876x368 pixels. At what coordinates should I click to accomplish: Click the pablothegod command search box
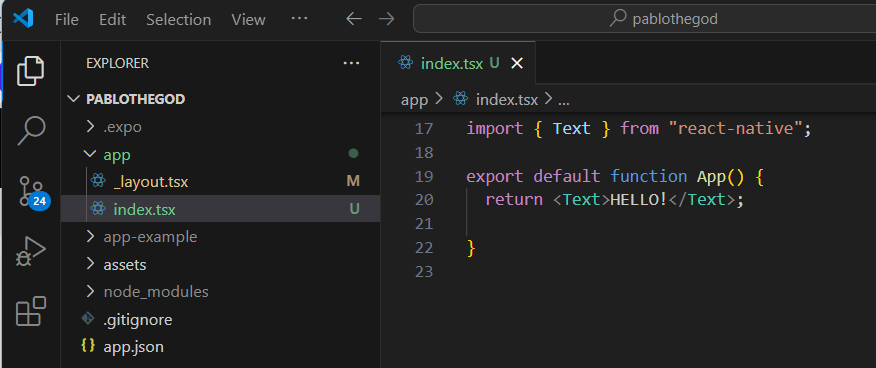[x=645, y=19]
